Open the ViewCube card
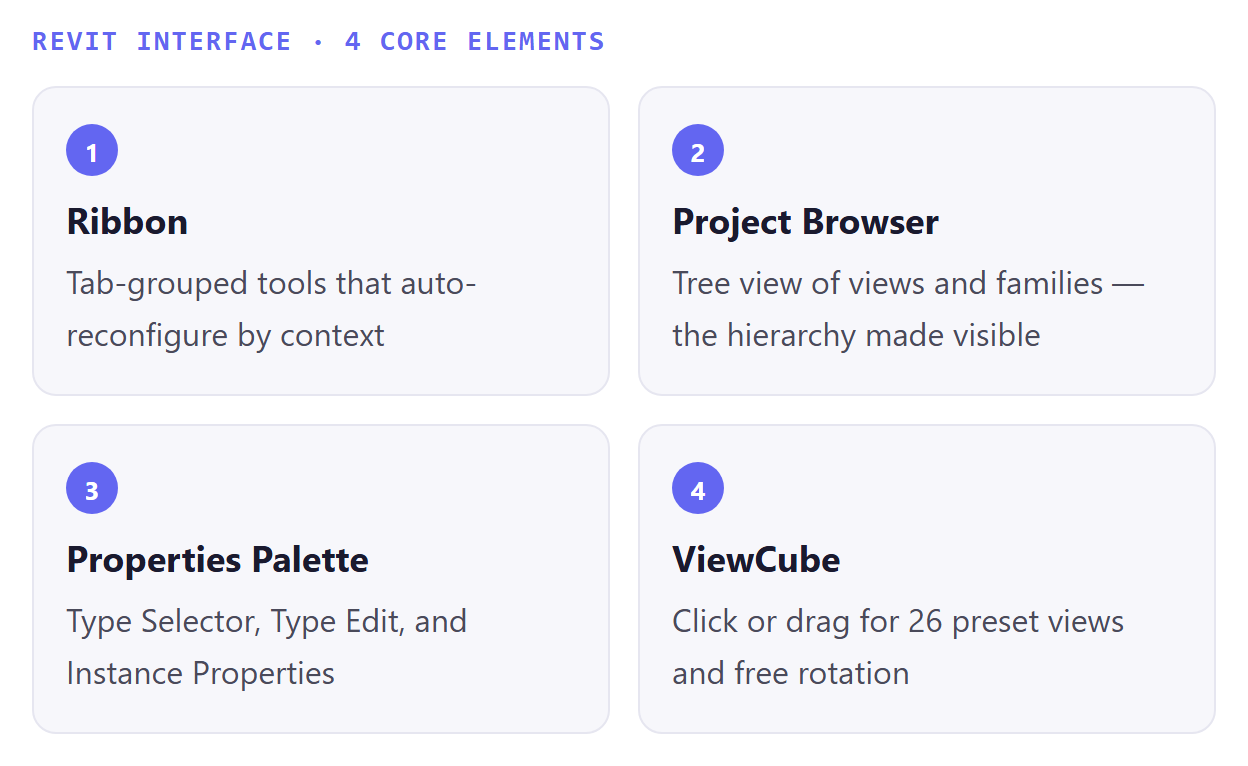Image resolution: width=1248 pixels, height=766 pixels. coord(927,579)
